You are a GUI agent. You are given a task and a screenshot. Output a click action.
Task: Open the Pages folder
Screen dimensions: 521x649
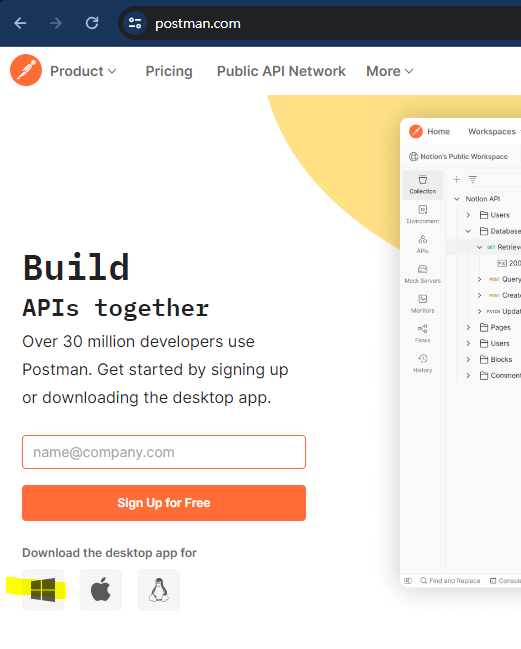(x=495, y=327)
